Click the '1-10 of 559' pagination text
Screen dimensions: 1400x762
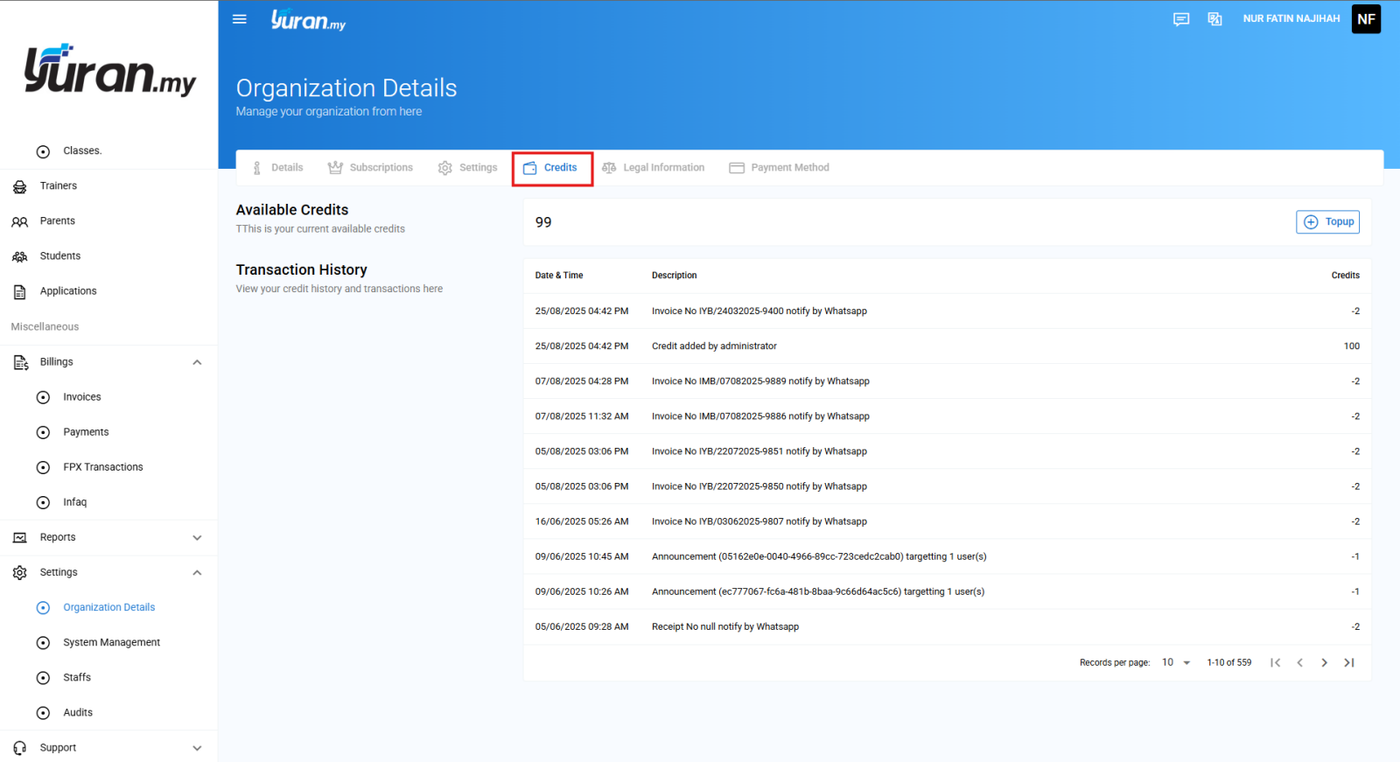(1229, 663)
